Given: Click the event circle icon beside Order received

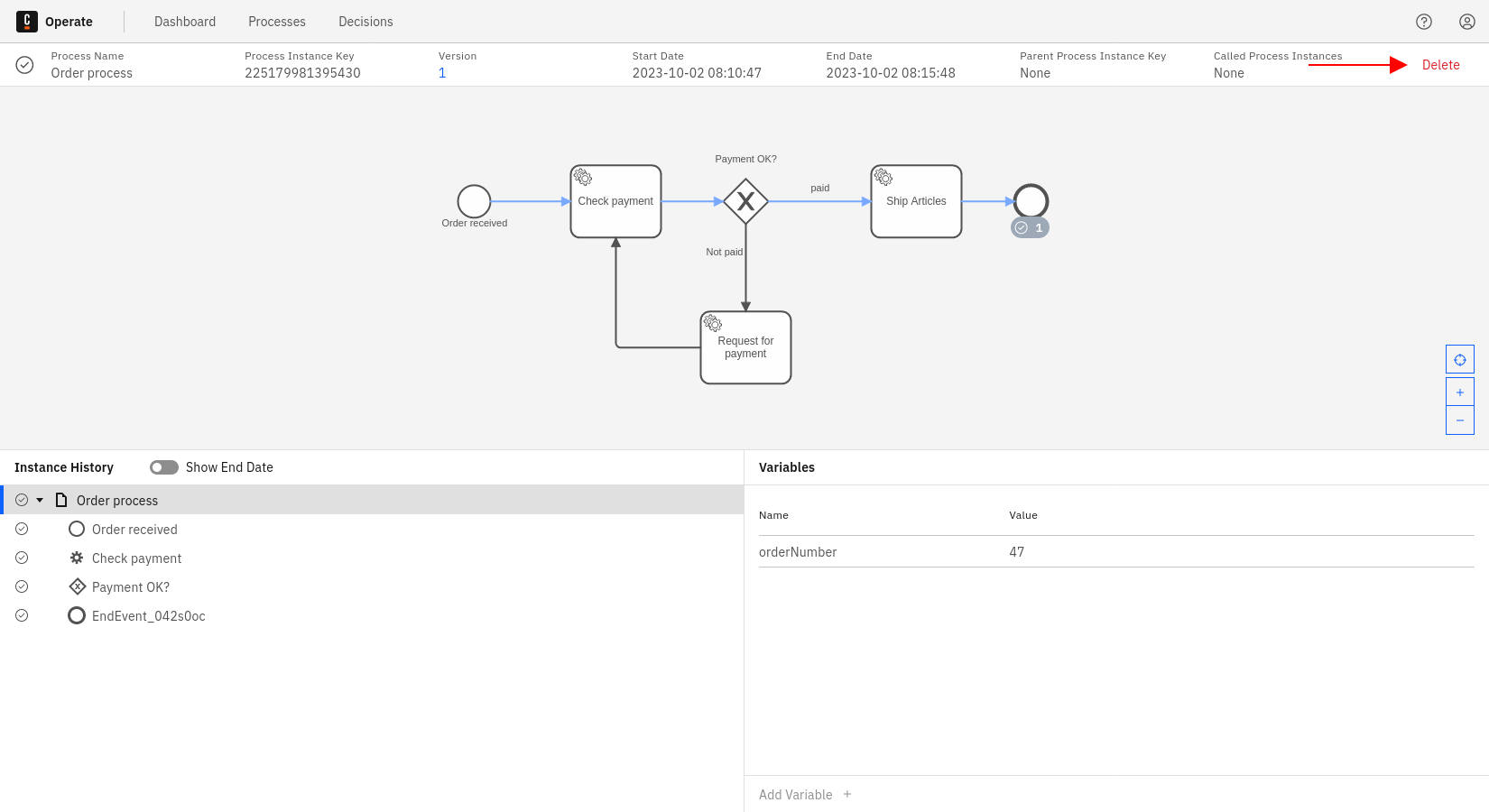Looking at the screenshot, I should (76, 529).
